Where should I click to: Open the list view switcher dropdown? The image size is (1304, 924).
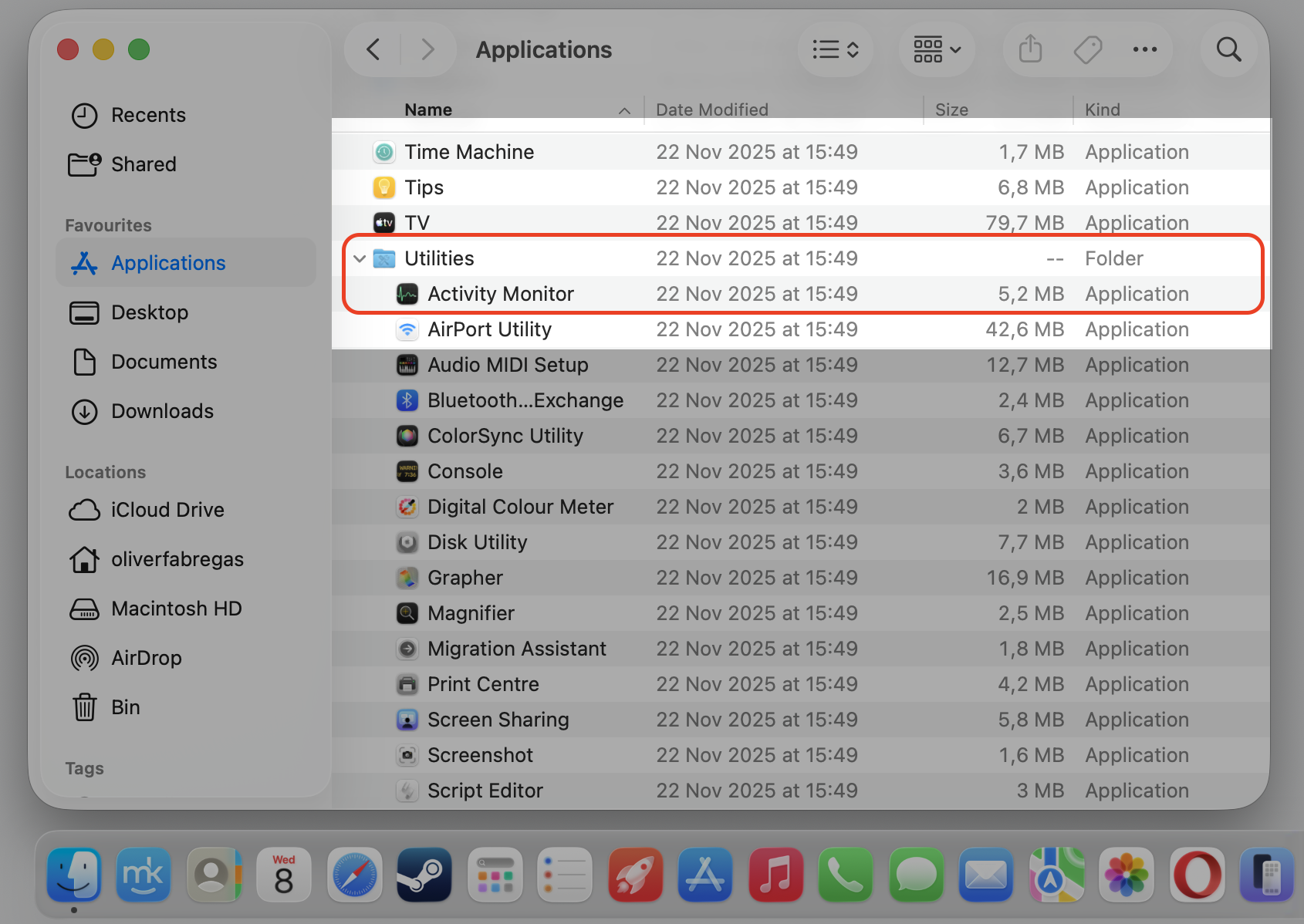836,49
